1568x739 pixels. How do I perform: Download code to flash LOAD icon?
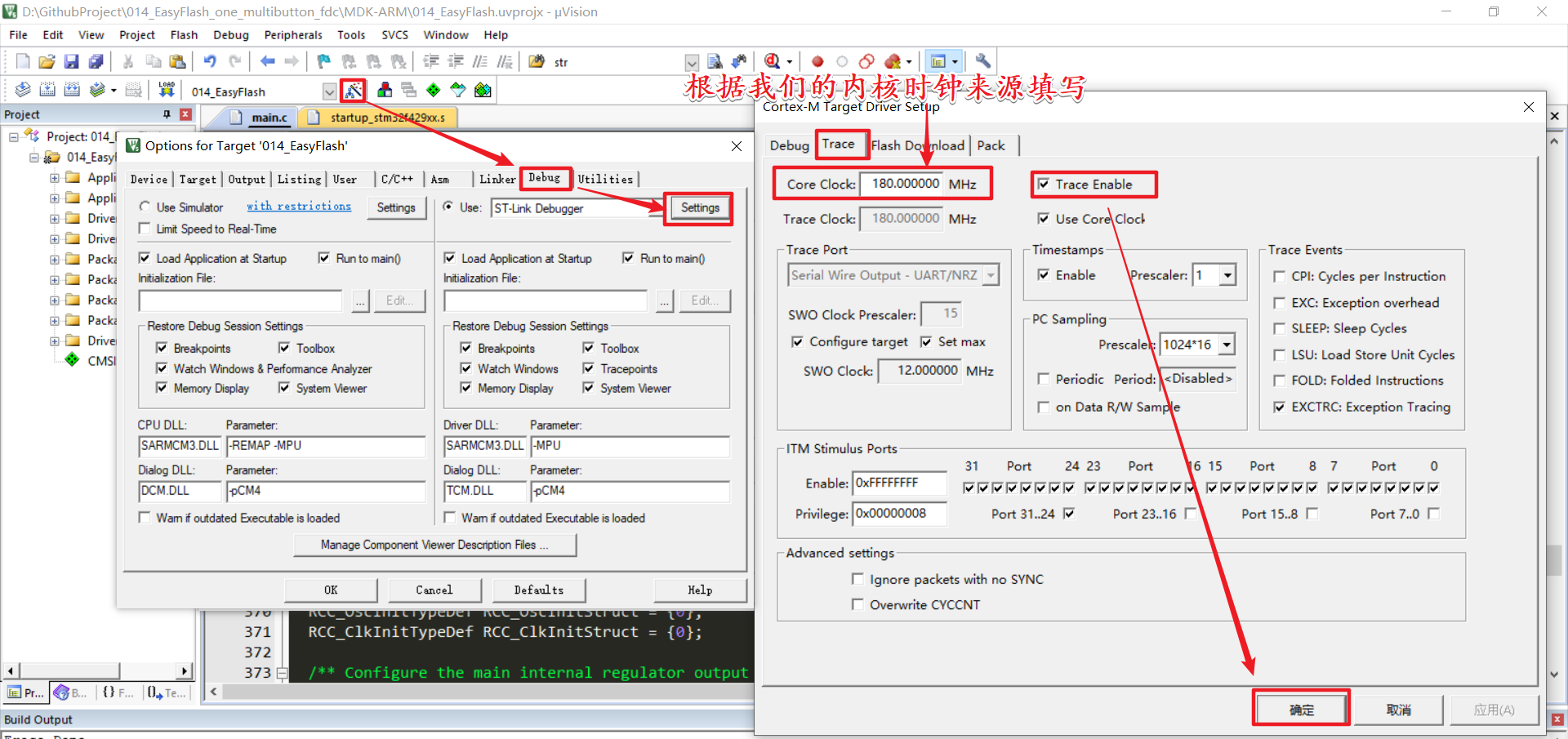[x=167, y=90]
